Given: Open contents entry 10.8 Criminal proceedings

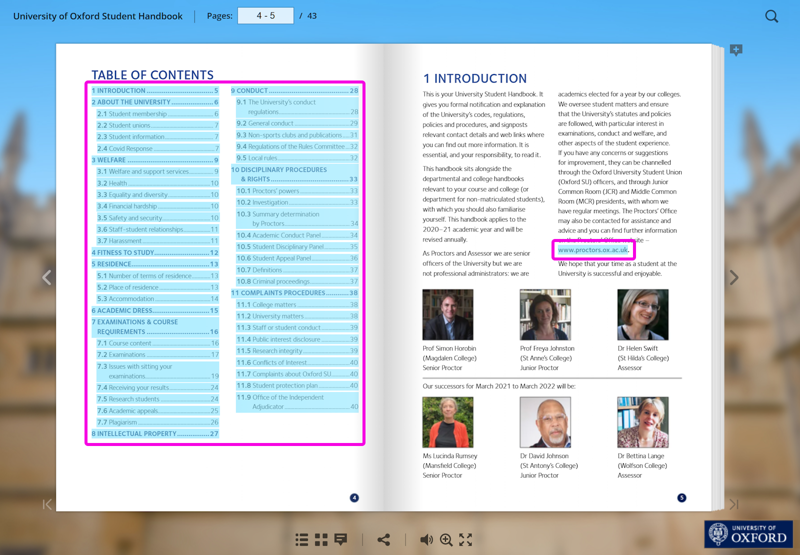Looking at the screenshot, I should (297, 282).
